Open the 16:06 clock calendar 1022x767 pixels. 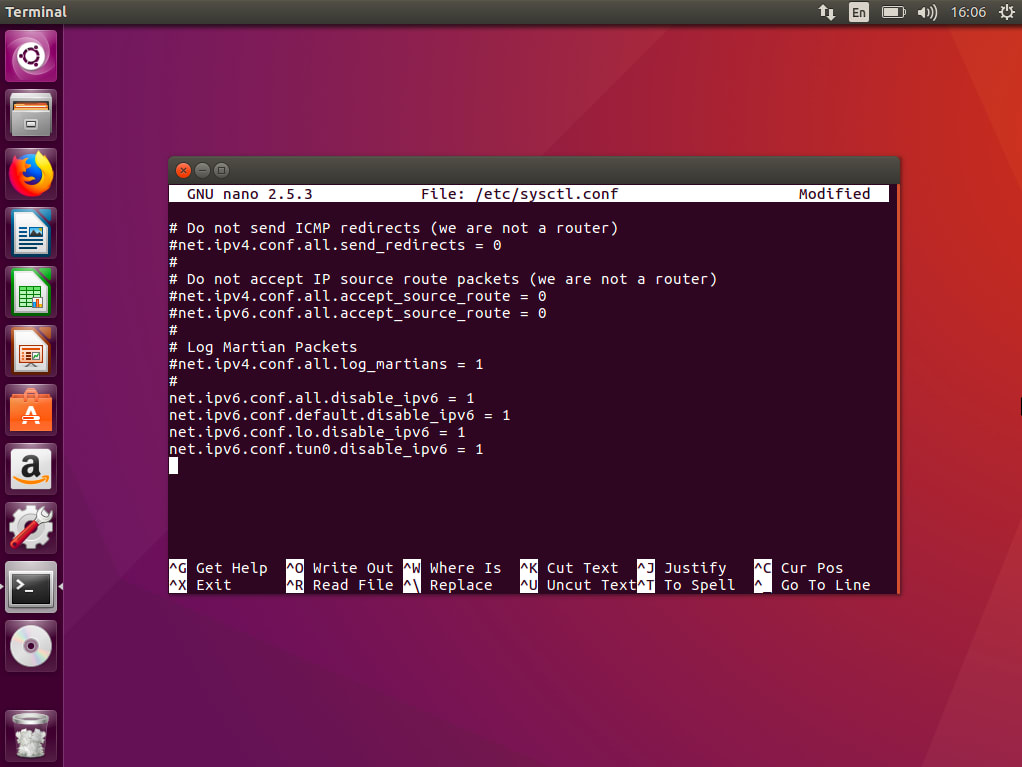pos(968,12)
